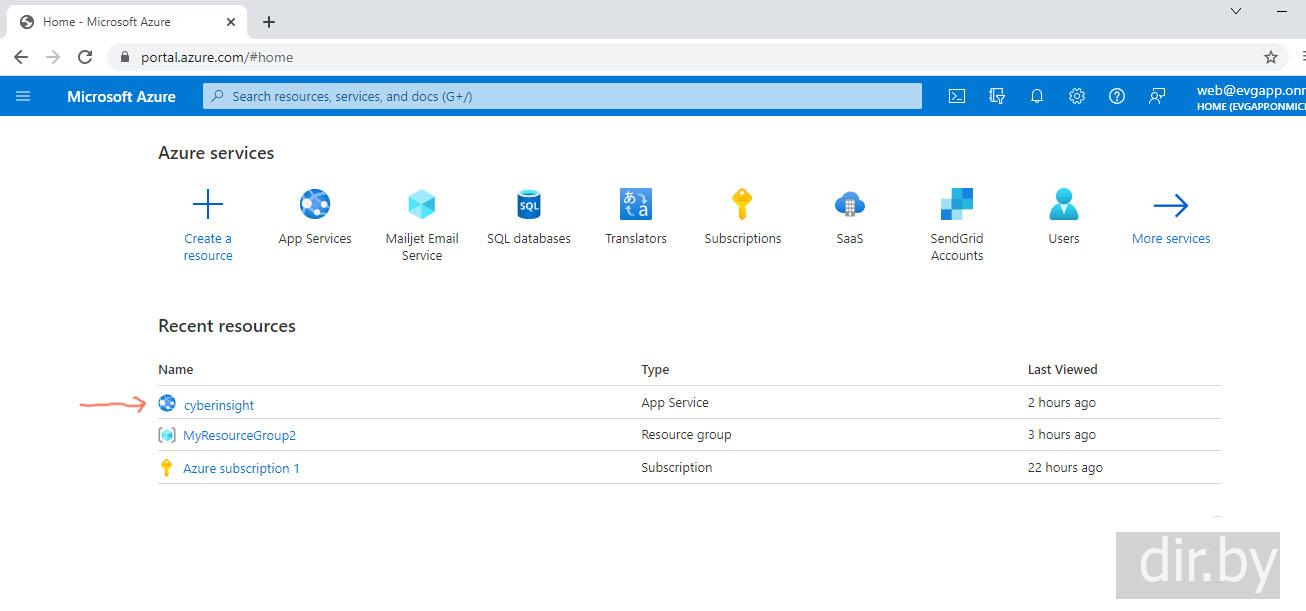The width and height of the screenshot is (1306, 611).
Task: Open the cyberinsight App Service resource
Action: click(219, 405)
